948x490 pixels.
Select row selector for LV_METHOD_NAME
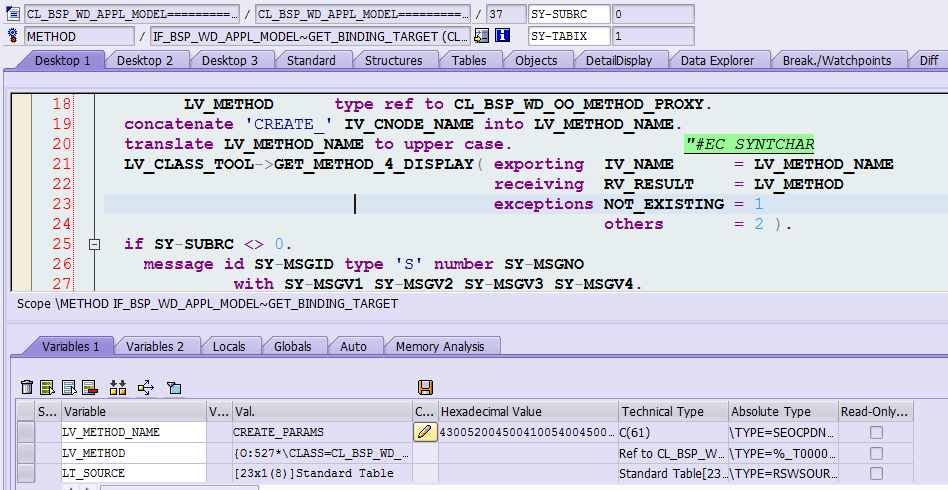coord(25,432)
